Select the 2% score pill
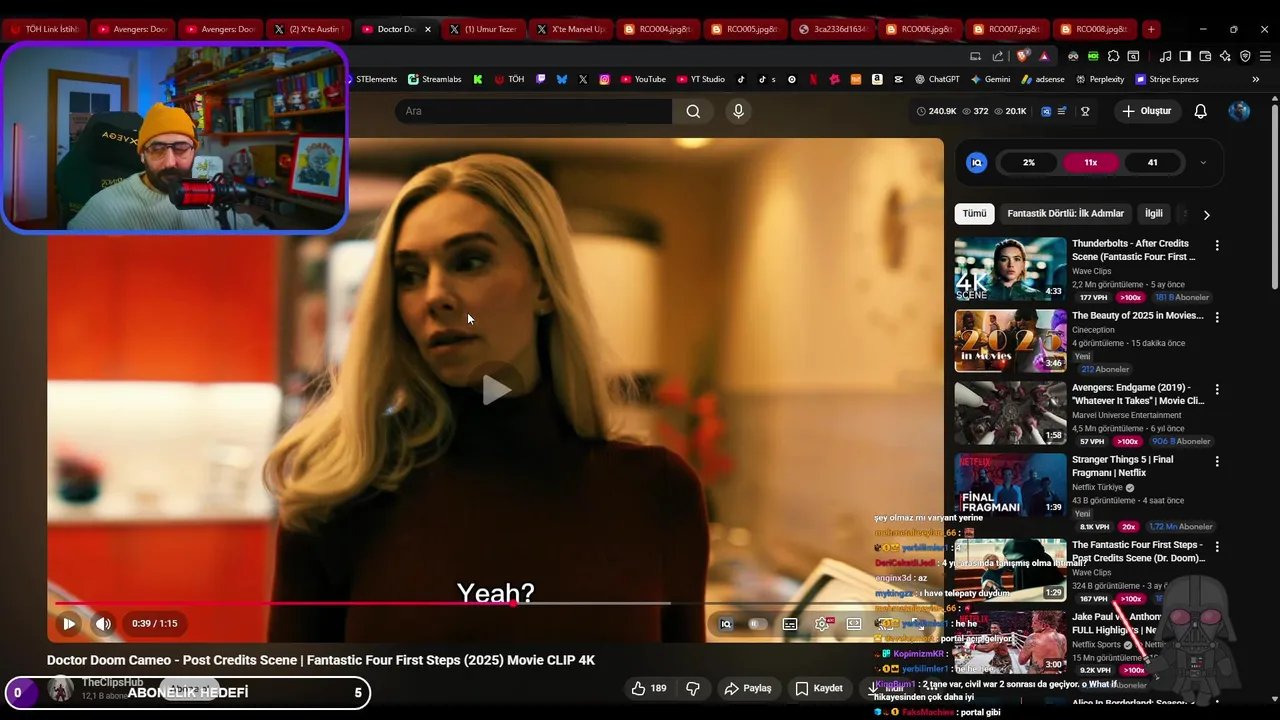This screenshot has width=1280, height=720. (1029, 162)
